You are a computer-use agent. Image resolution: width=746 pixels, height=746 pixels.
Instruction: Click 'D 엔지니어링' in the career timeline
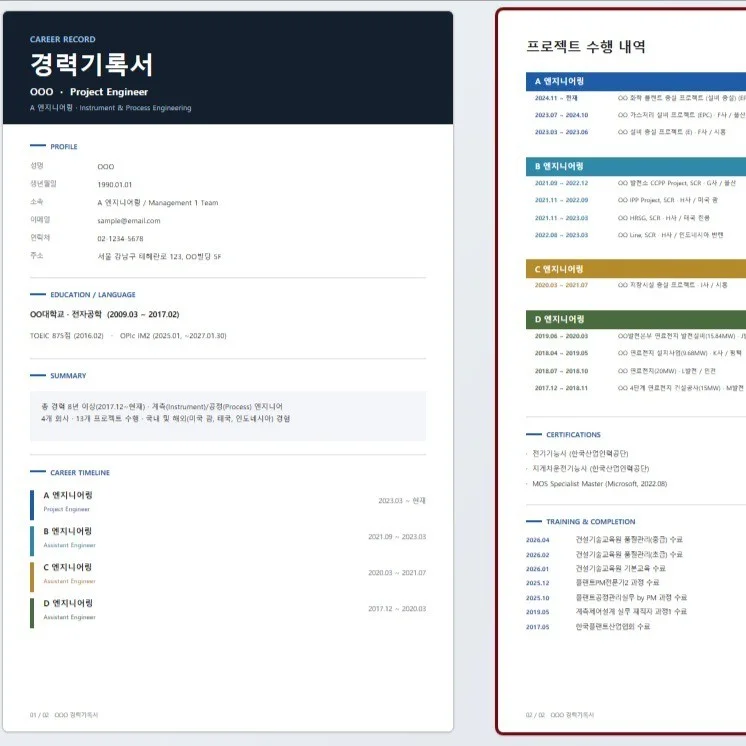[68, 603]
